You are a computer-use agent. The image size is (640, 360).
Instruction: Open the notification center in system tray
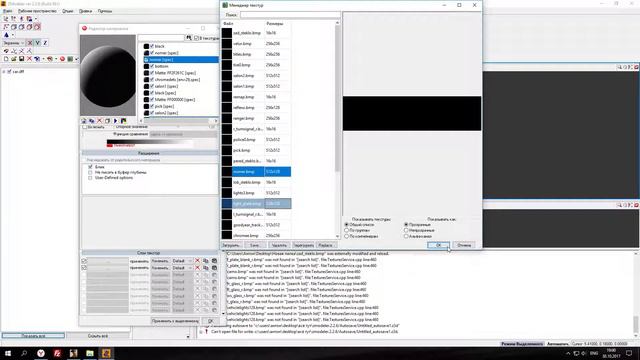(629, 353)
